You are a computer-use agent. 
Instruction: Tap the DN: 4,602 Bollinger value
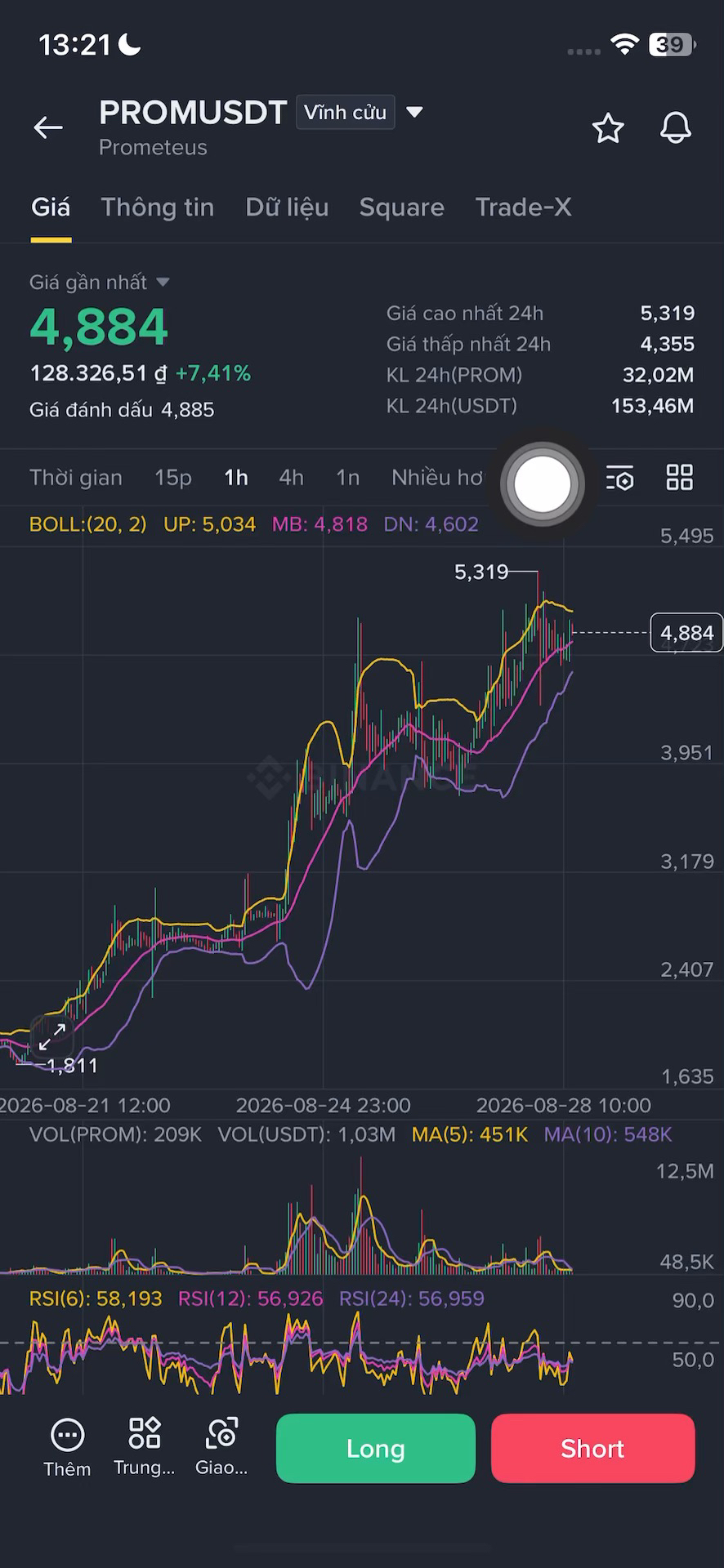[431, 524]
